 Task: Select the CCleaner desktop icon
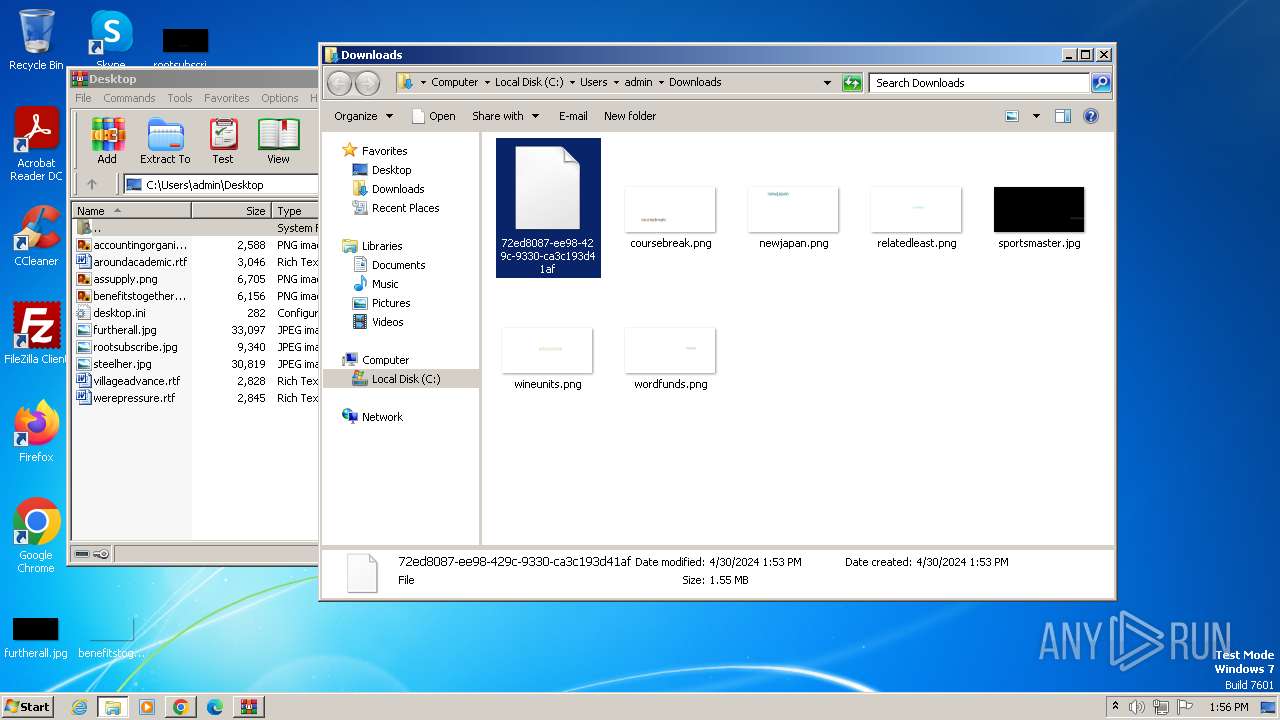point(36,236)
